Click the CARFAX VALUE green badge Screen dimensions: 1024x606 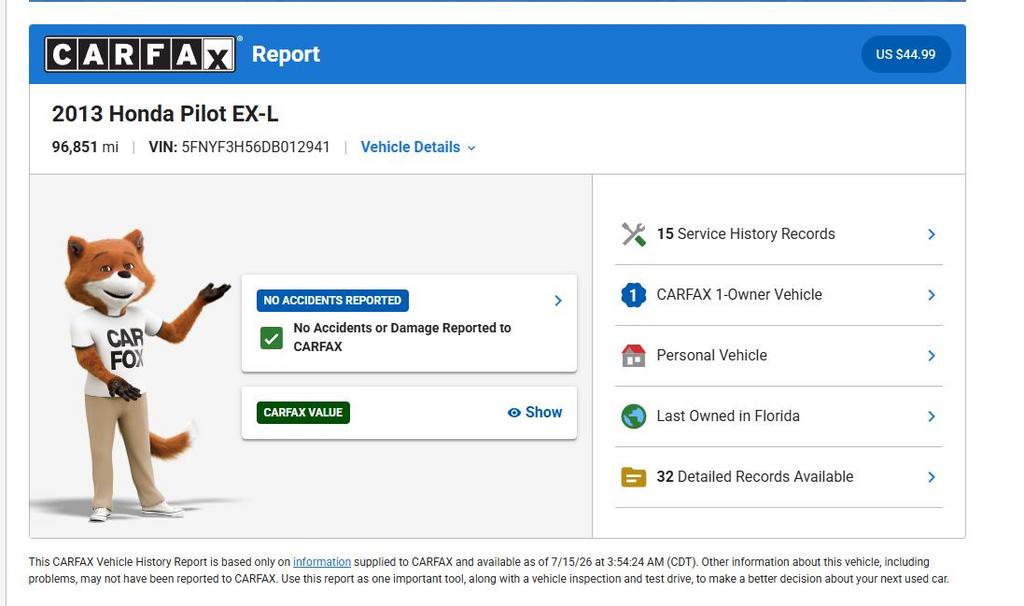303,413
